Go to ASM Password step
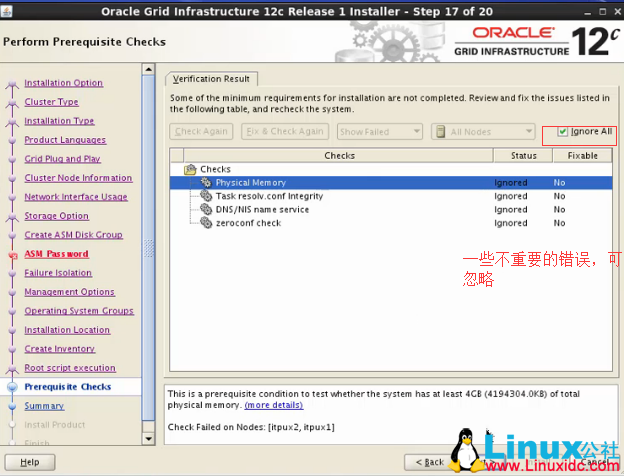 click(x=57, y=254)
